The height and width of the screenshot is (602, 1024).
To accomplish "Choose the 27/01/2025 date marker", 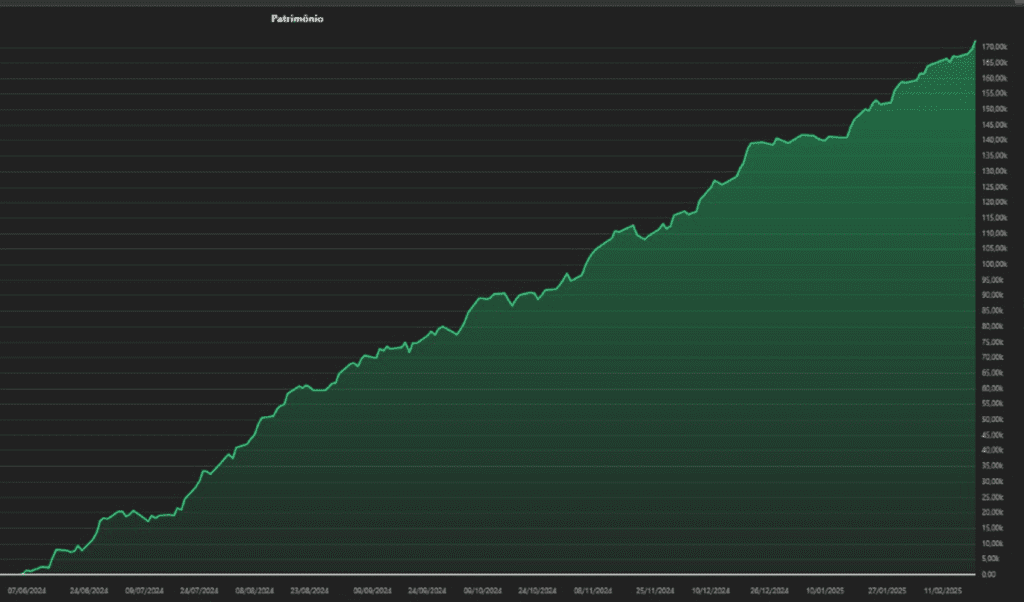I will pyautogui.click(x=888, y=591).
